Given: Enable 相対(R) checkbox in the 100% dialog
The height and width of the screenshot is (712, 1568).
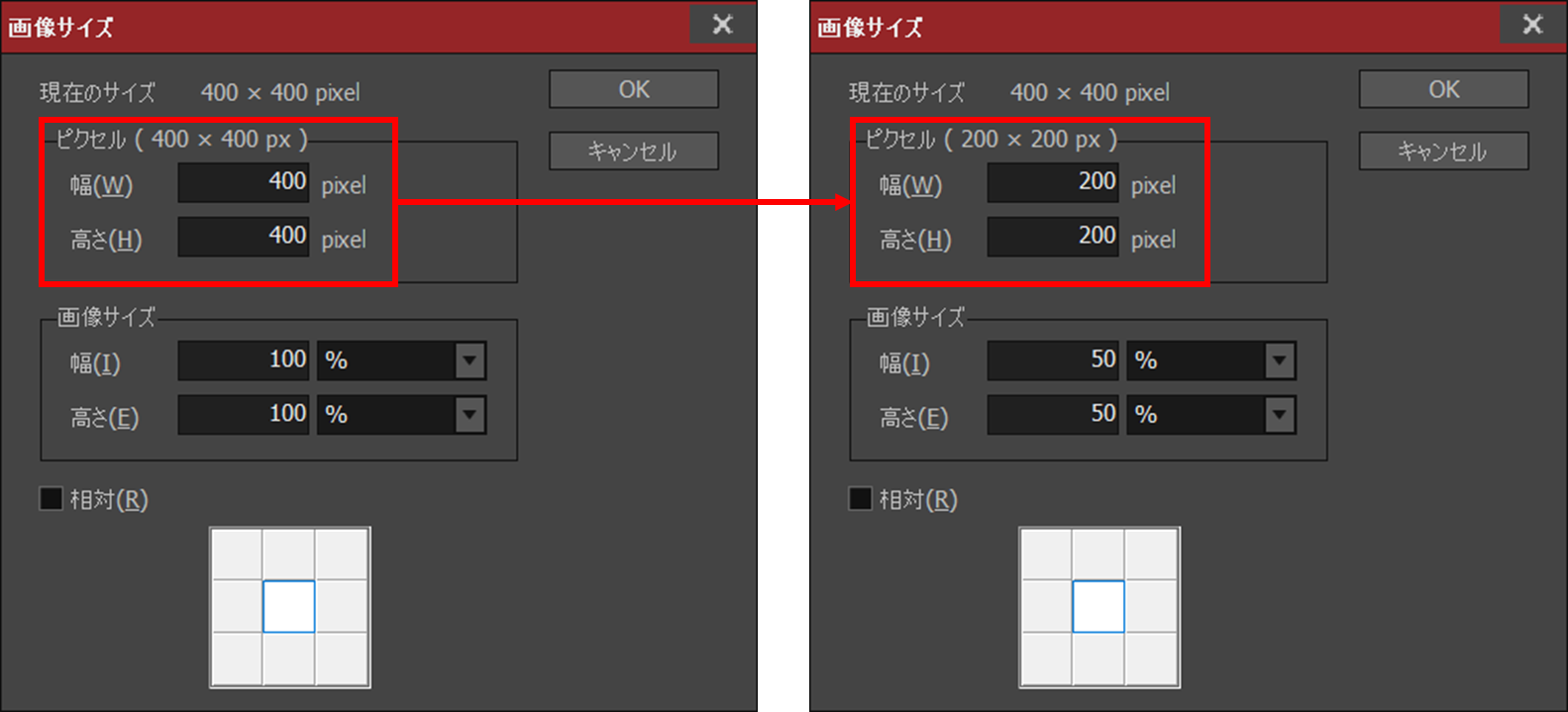Looking at the screenshot, I should tap(52, 499).
